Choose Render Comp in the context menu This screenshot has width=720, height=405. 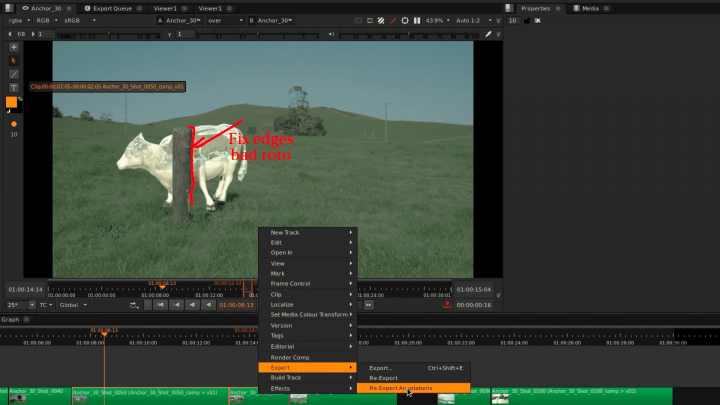pyautogui.click(x=290, y=357)
